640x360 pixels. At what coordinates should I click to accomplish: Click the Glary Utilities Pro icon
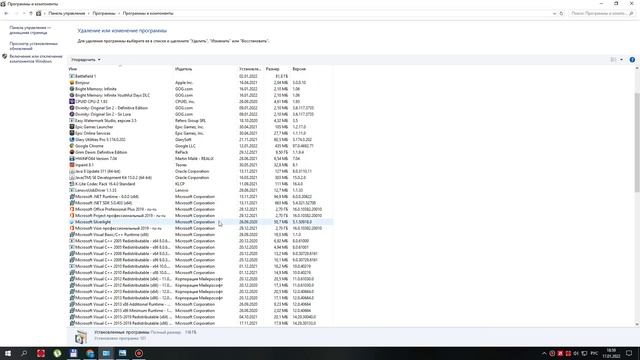(x=72, y=140)
